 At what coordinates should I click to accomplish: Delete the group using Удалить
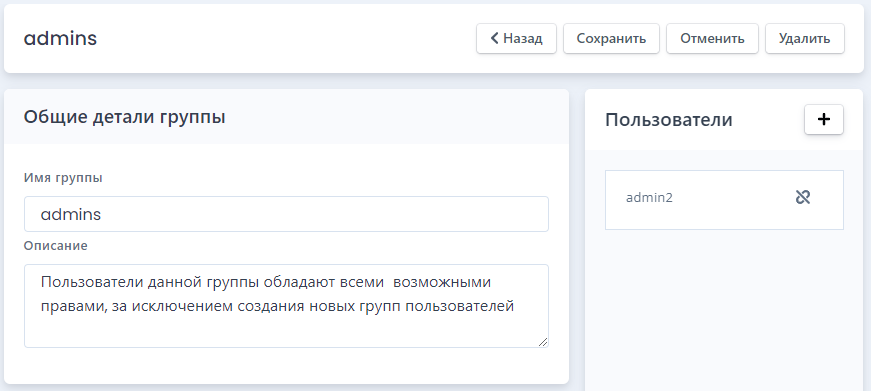pos(804,38)
